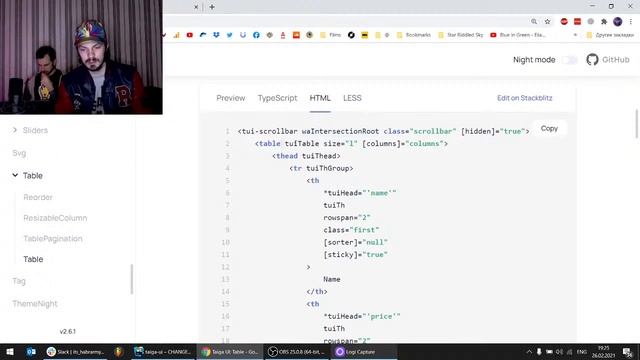Image resolution: width=640 pixels, height=360 pixels.
Task: Click the page vertical scrollbar thumb
Action: pos(637,124)
